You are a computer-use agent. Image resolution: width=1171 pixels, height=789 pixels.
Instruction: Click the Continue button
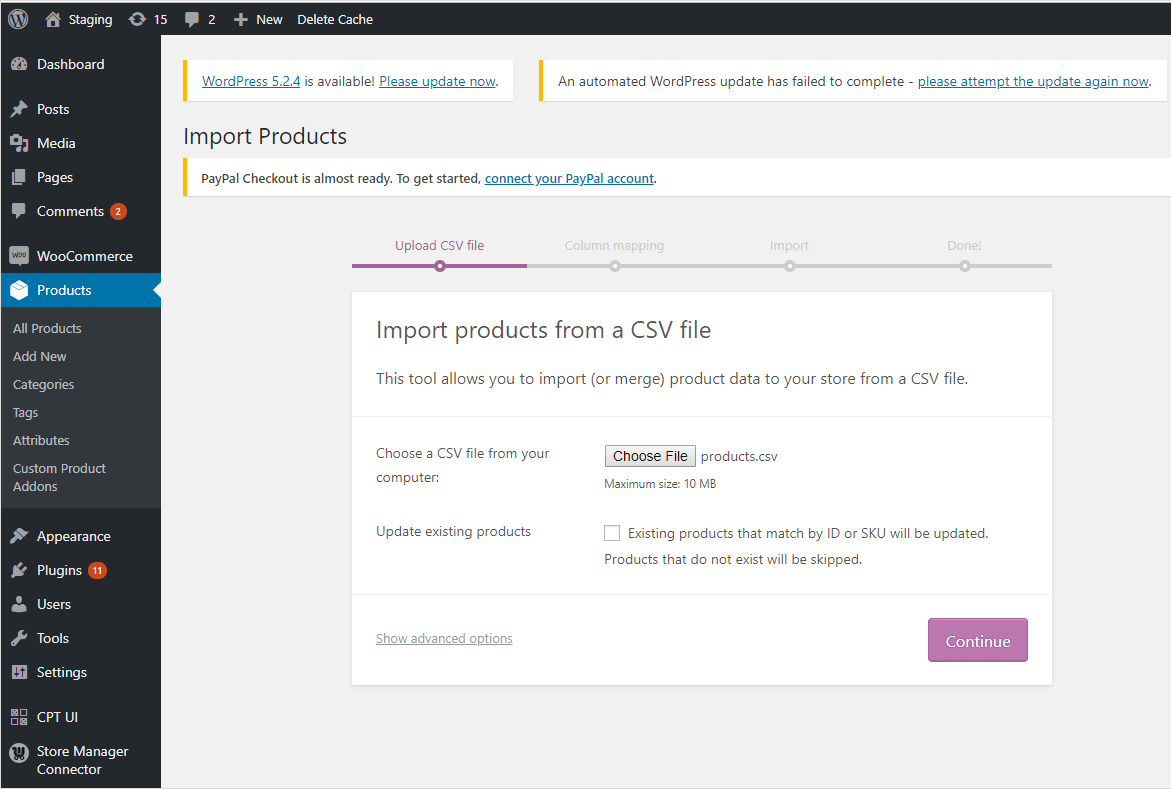coord(978,640)
